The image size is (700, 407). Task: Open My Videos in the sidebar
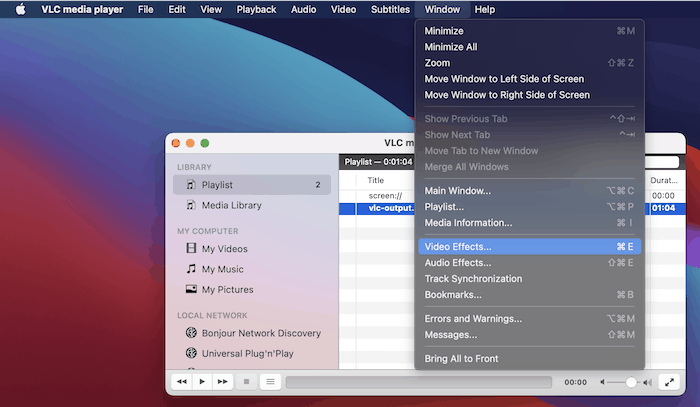224,249
